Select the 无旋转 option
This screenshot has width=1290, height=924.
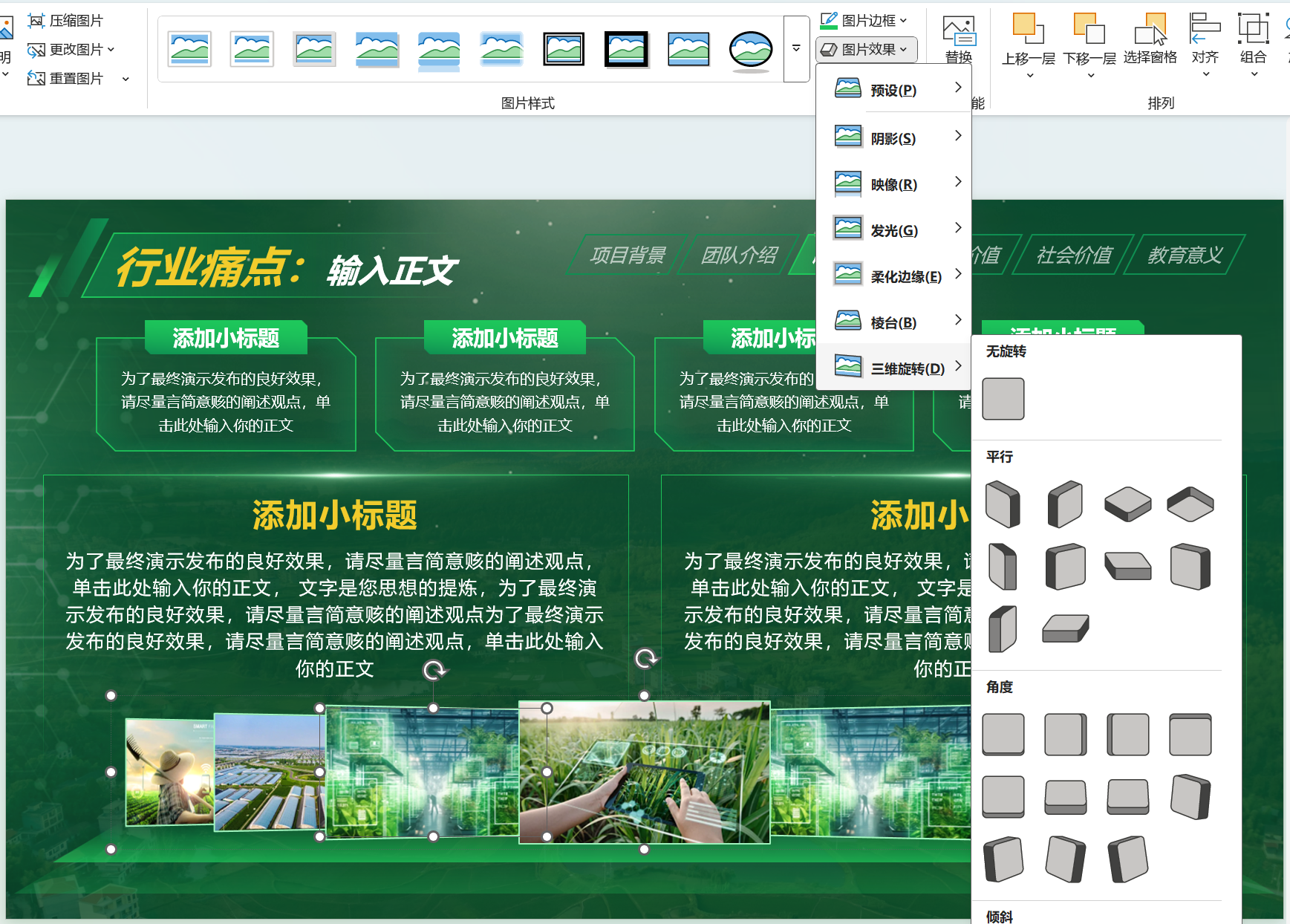point(1003,399)
